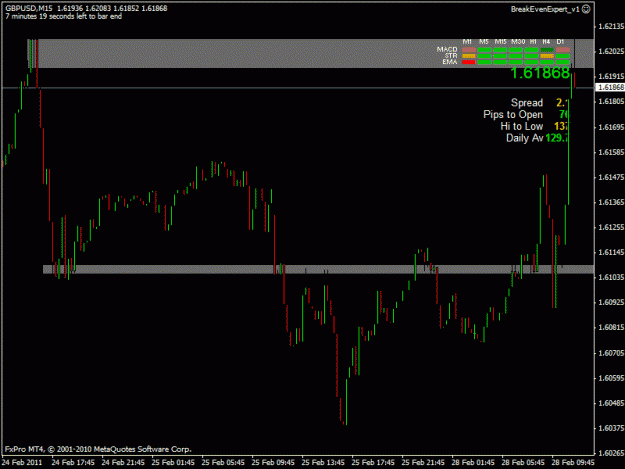
Task: Select the Pips to Open label
Action: coord(513,115)
